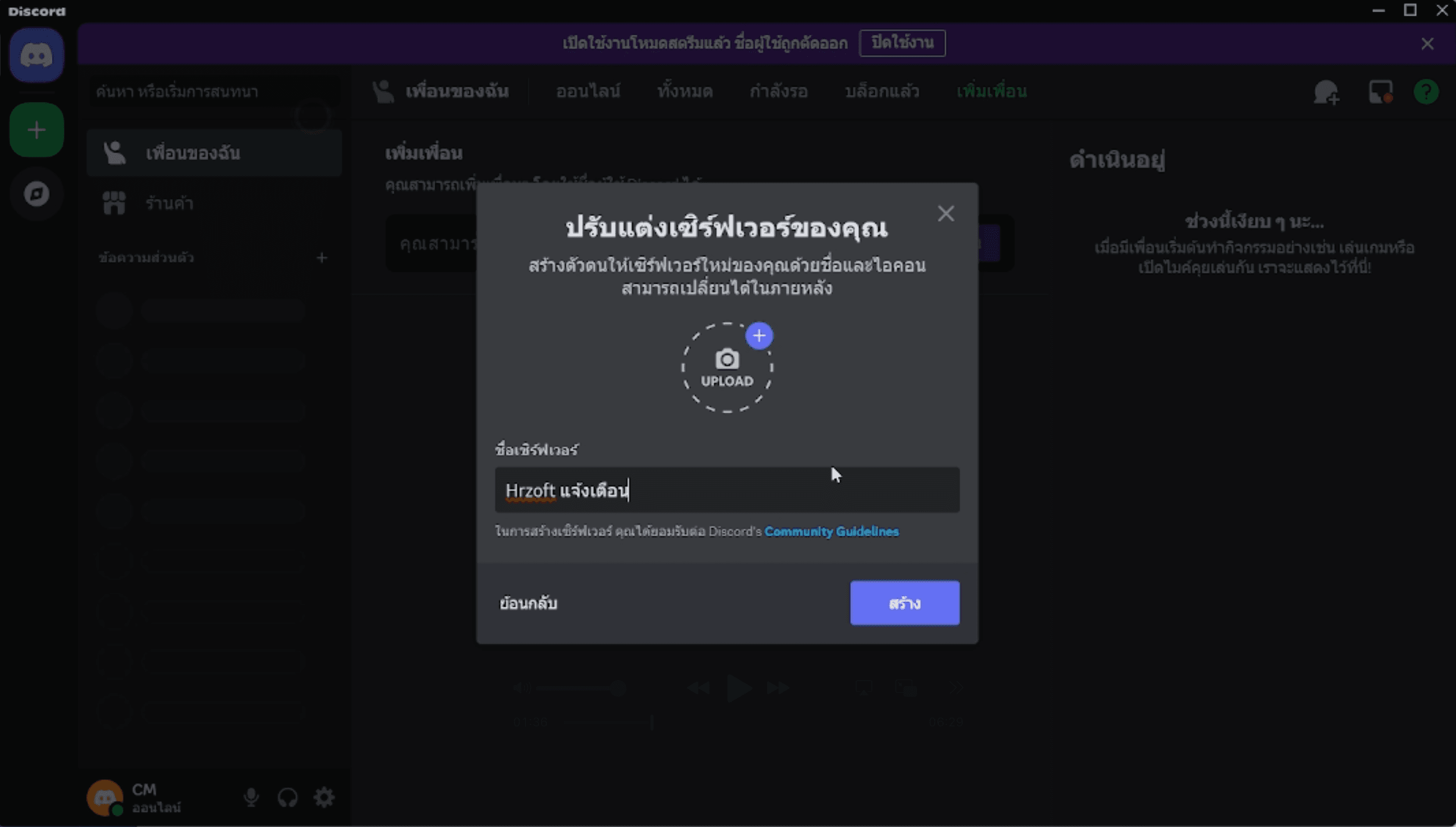Viewport: 1456px width, 827px height.
Task: Disable streamer mode via ปิดใช้งาน
Action: coord(902,43)
